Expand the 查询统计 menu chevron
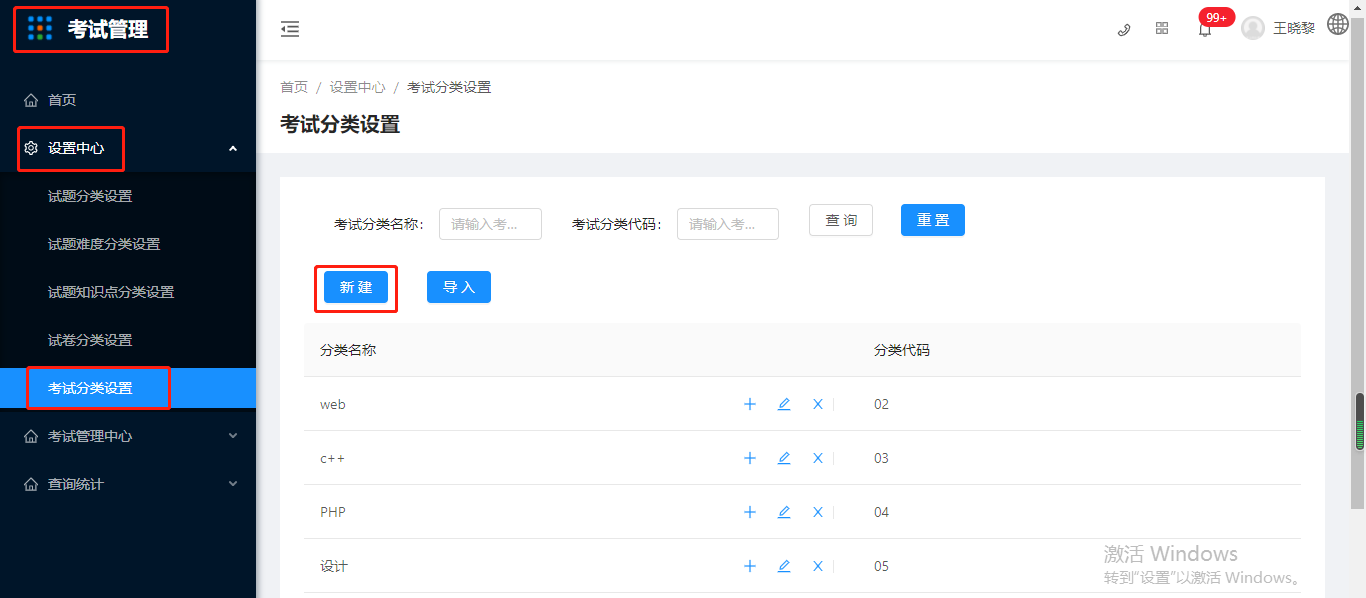1366x598 pixels. tap(233, 484)
